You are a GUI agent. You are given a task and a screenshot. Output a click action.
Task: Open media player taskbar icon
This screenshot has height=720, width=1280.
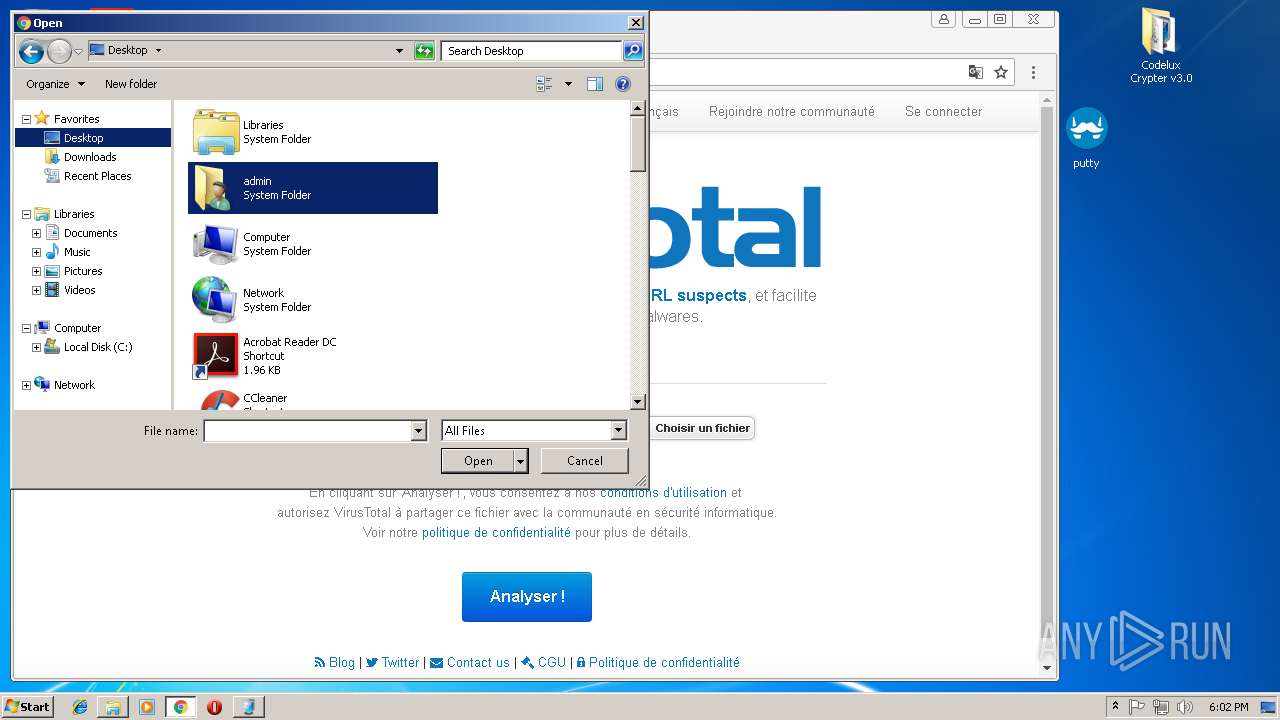pos(147,707)
